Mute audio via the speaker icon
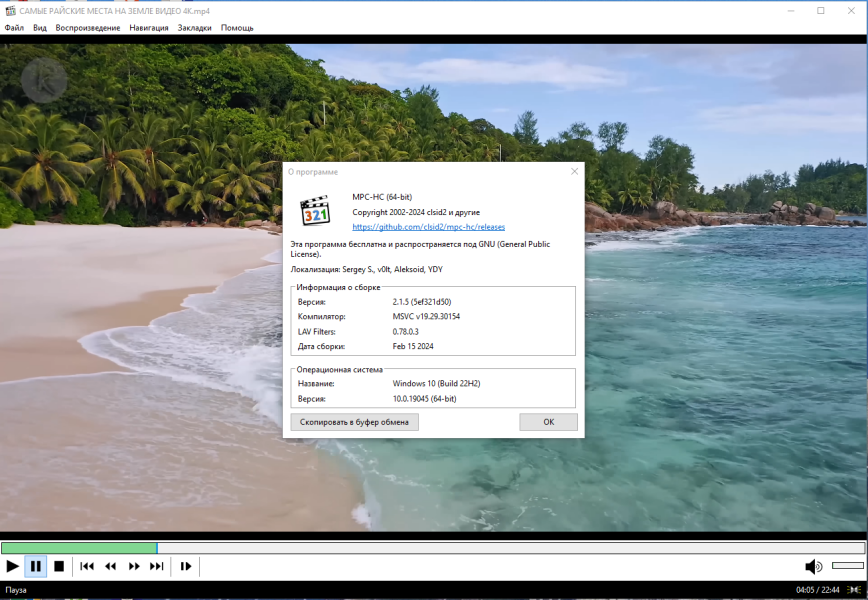This screenshot has width=868, height=600. click(813, 566)
